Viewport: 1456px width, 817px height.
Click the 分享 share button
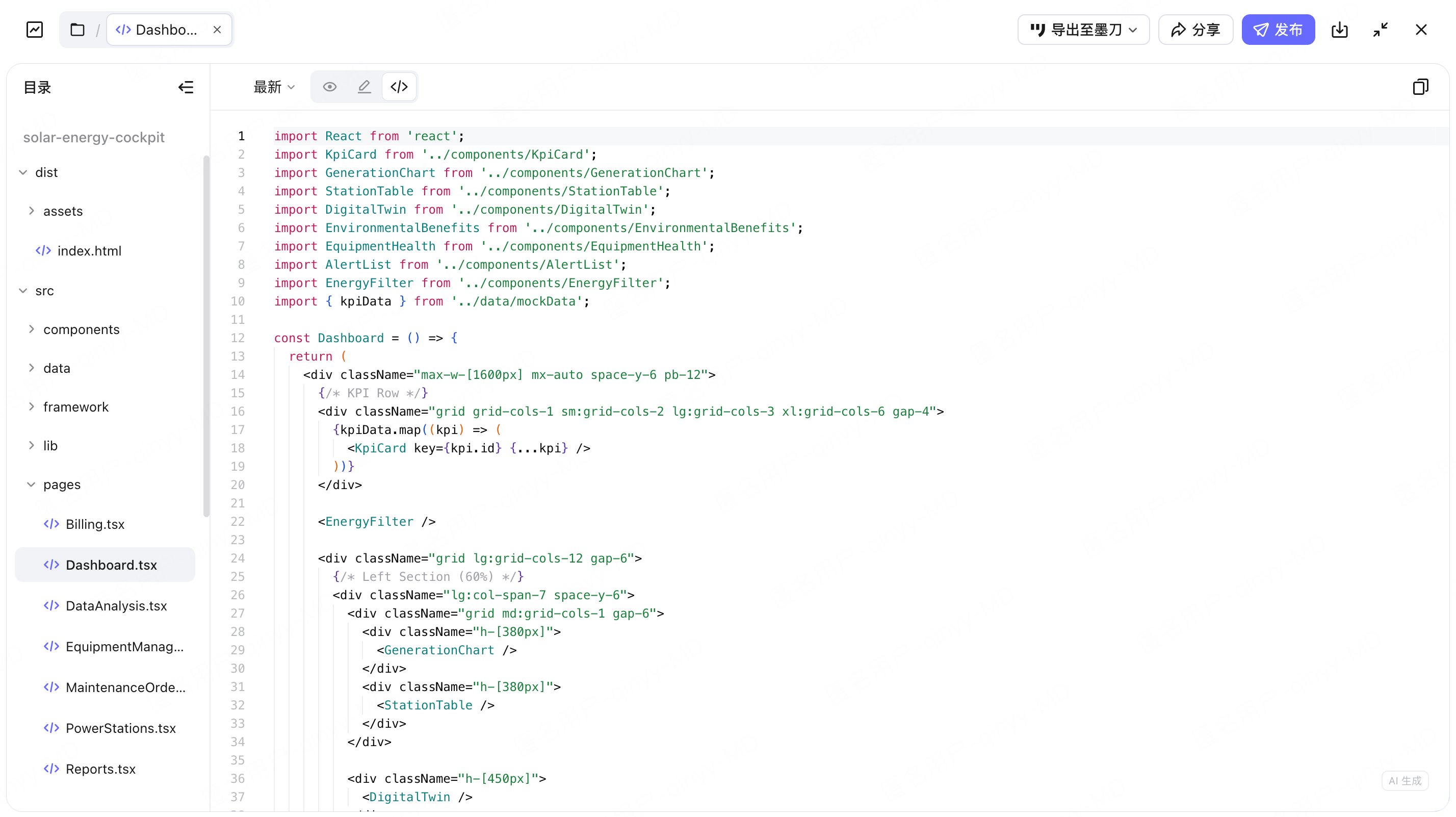click(x=1195, y=30)
